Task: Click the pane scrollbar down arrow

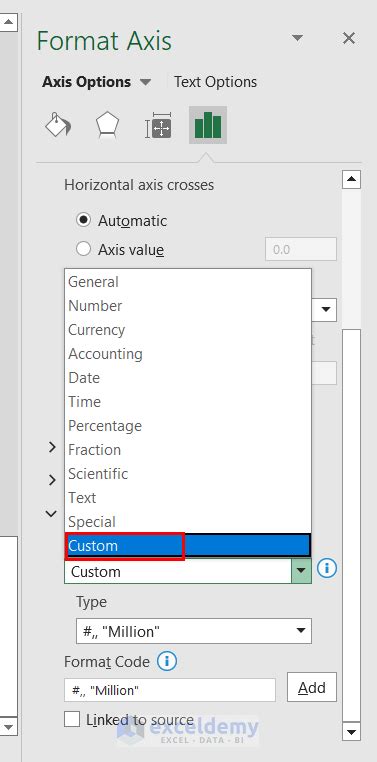Action: pyautogui.click(x=351, y=730)
